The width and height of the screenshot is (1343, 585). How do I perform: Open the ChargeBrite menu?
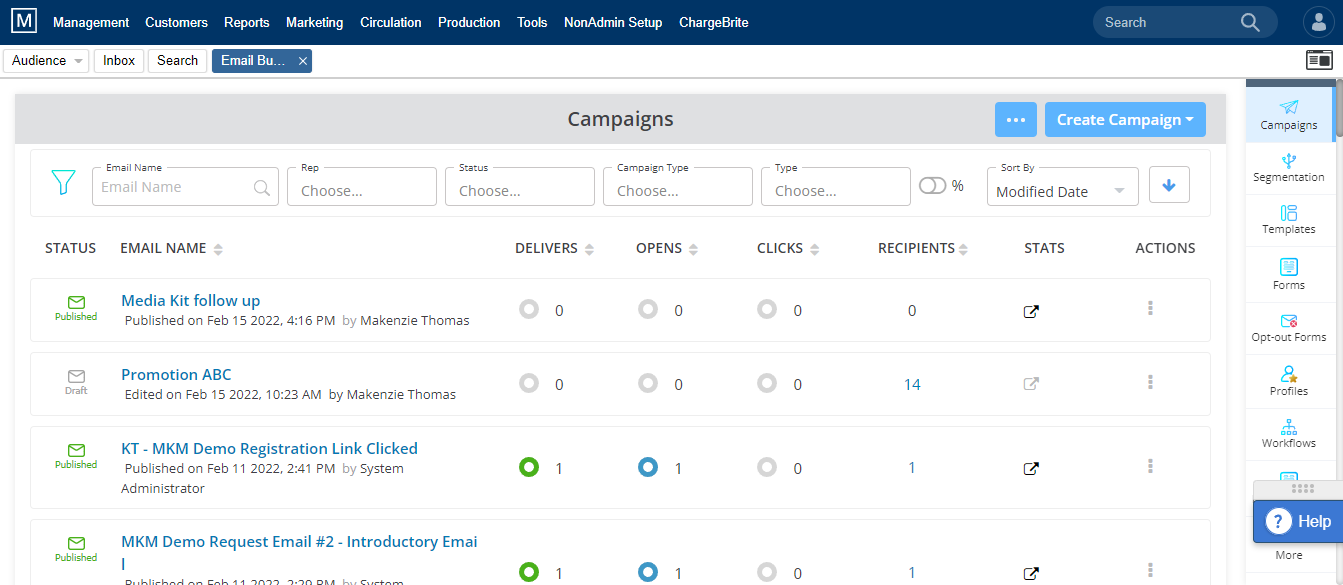[713, 22]
